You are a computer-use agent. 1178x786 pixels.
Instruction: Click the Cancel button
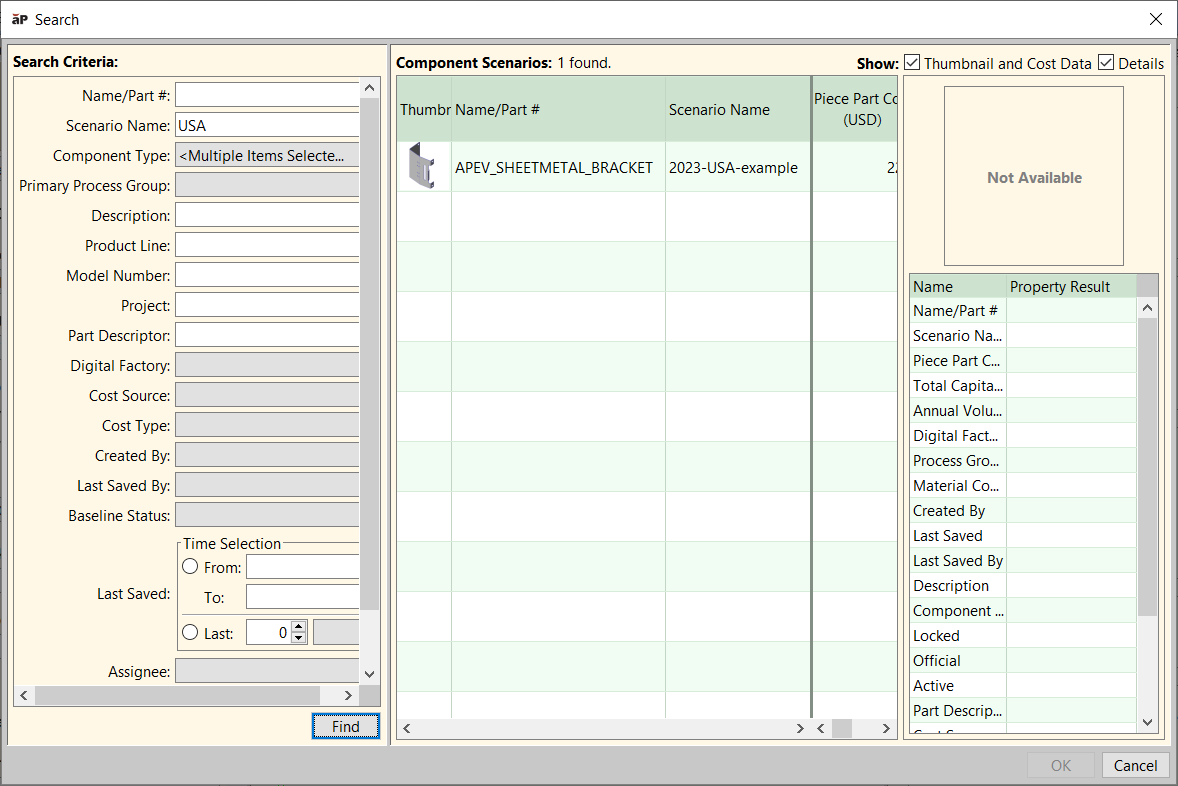(1135, 765)
